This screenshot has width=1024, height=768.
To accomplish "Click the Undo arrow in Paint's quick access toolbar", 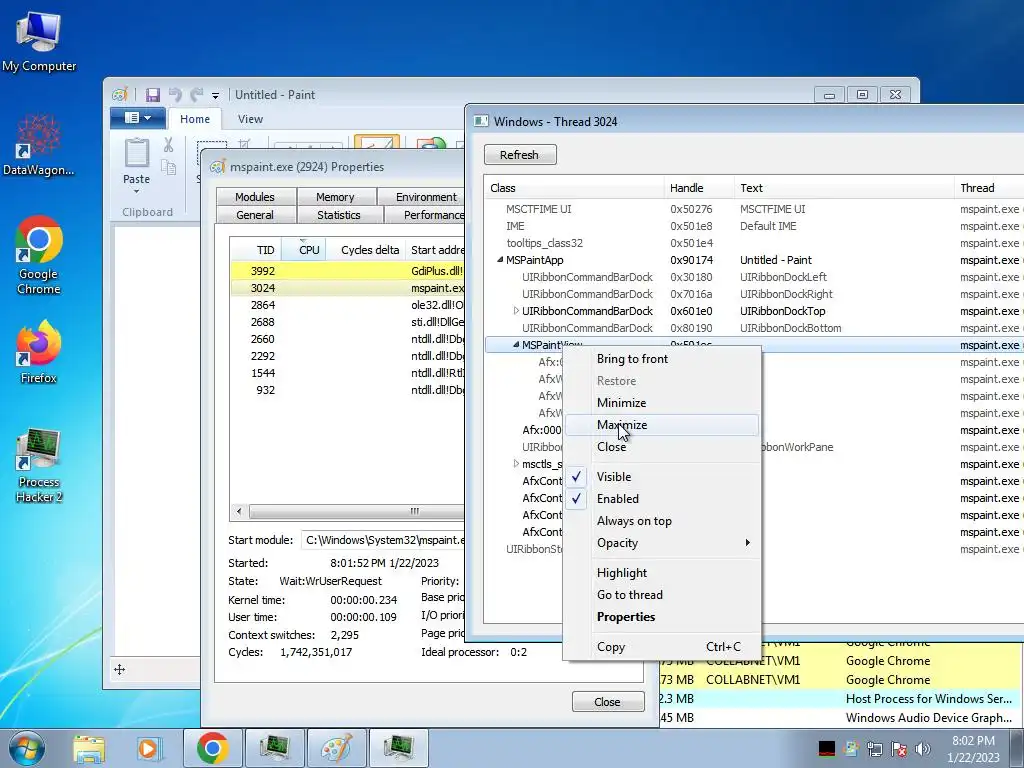I will click(x=174, y=95).
